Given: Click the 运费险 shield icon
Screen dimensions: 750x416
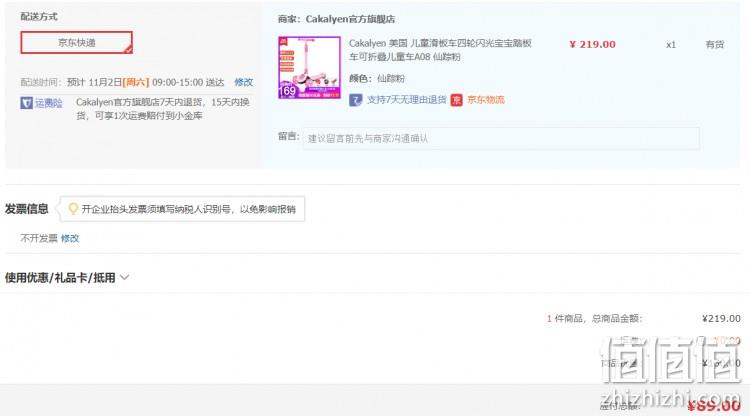Looking at the screenshot, I should (26, 103).
